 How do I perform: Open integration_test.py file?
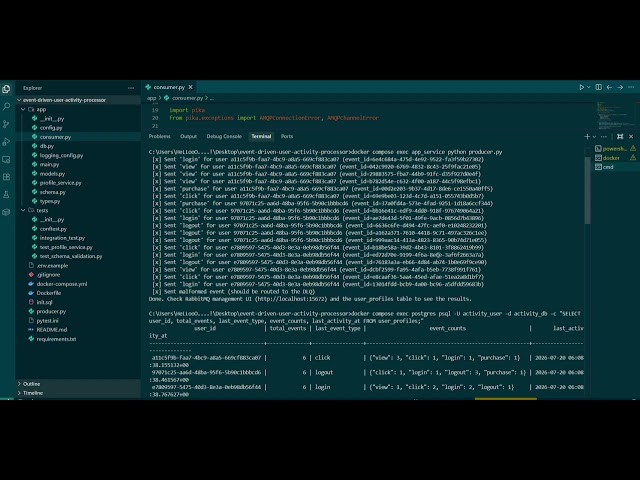tap(62, 238)
